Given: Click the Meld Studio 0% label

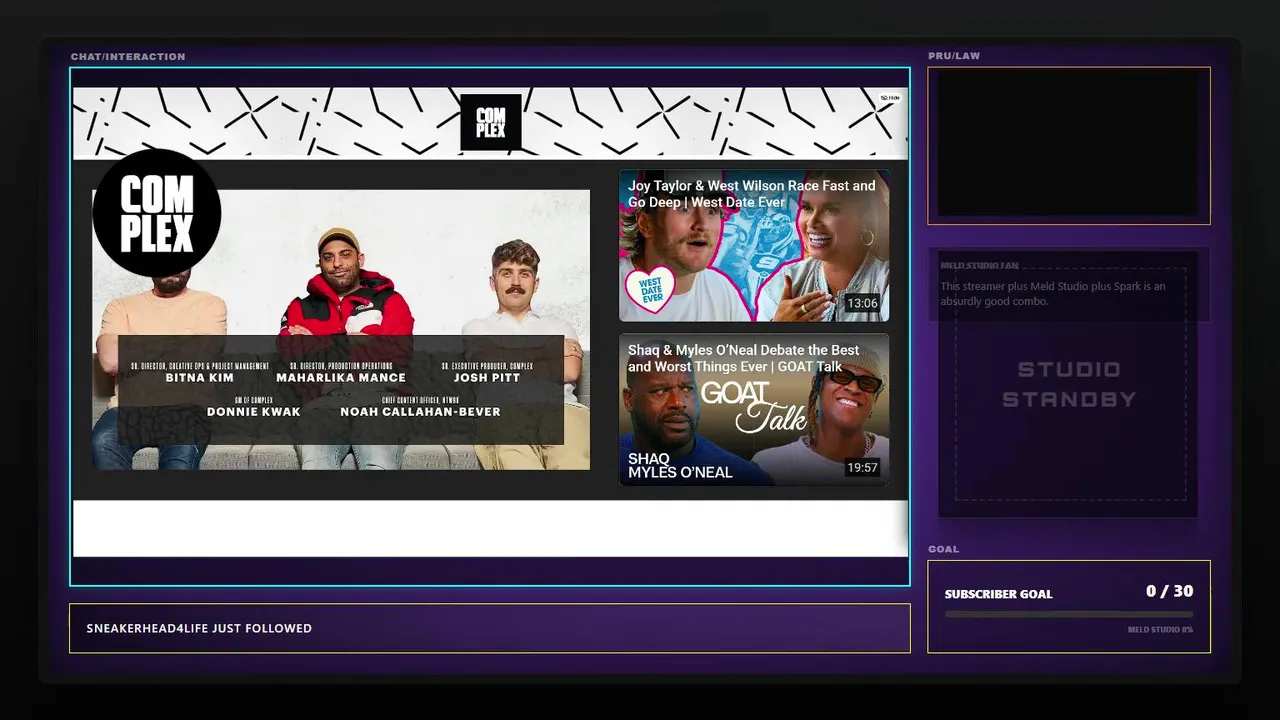Looking at the screenshot, I should [1160, 630].
